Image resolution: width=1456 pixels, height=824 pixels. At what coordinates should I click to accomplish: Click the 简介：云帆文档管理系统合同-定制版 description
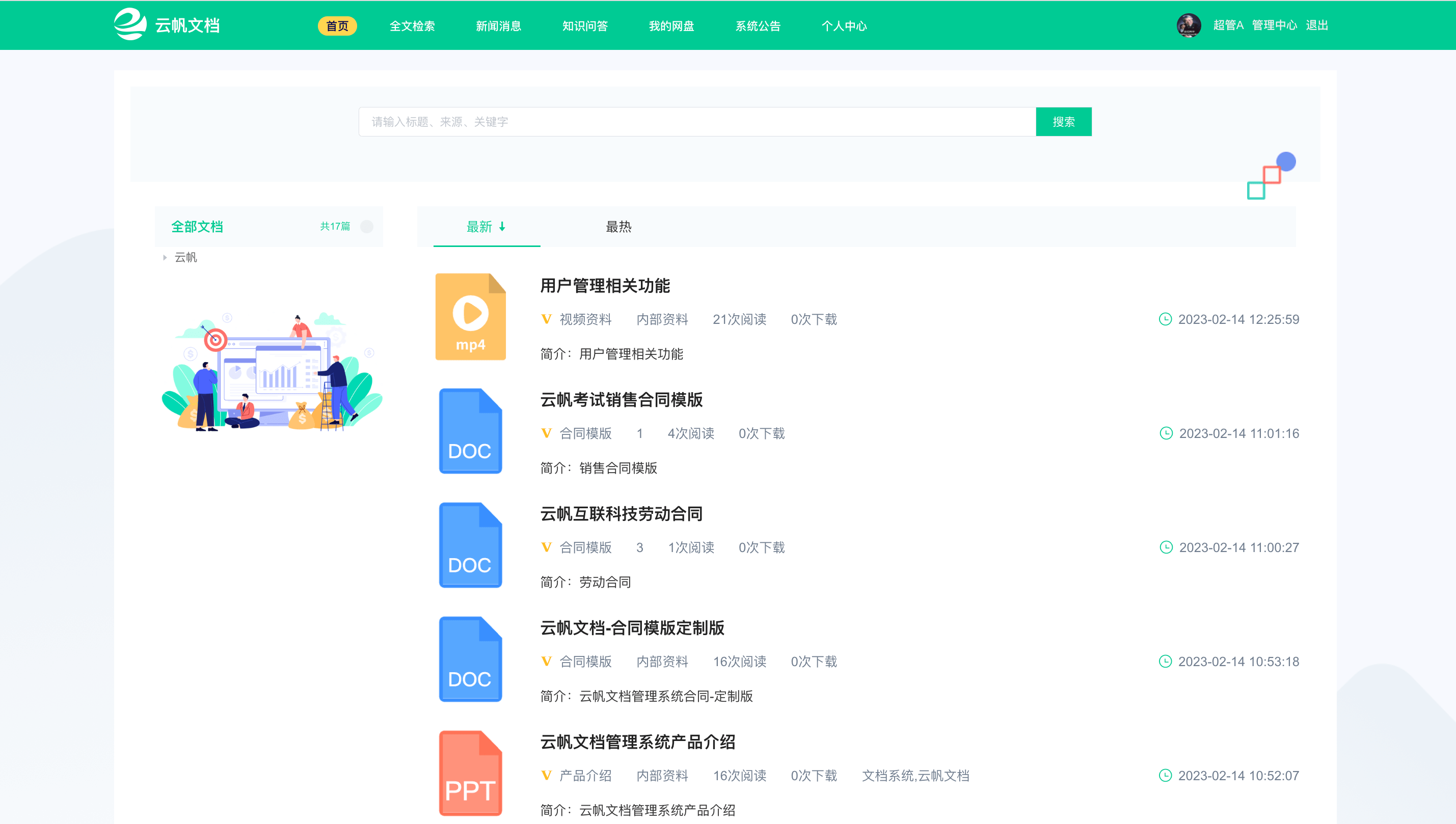(x=646, y=696)
